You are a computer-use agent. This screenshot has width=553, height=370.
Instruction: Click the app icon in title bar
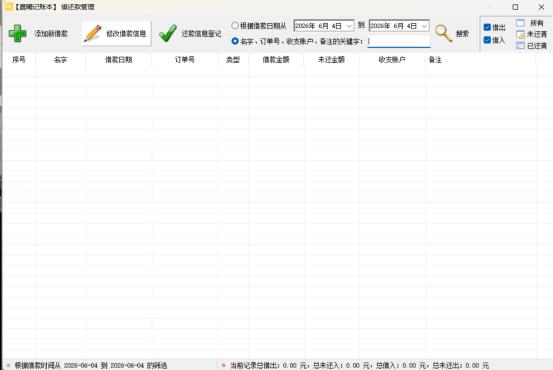8,7
